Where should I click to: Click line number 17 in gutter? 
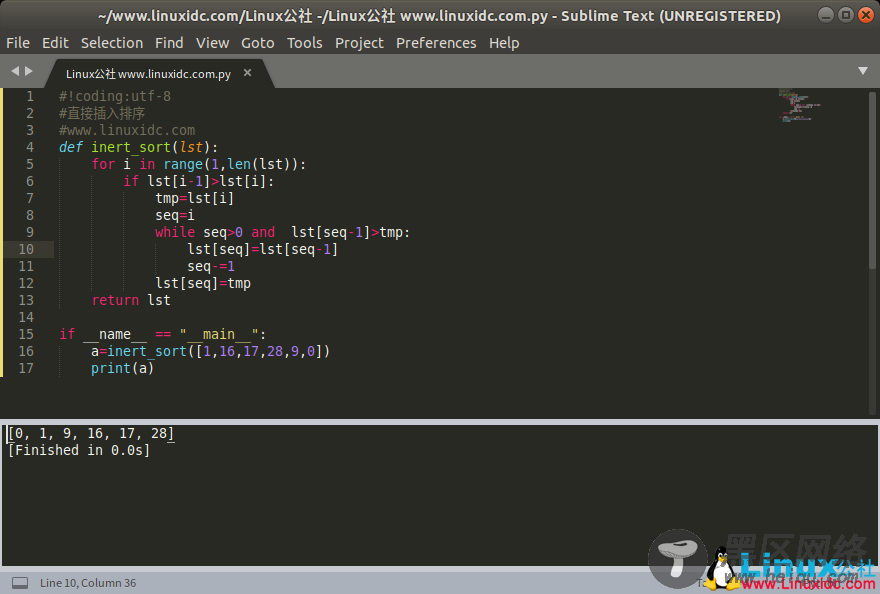click(x=26, y=368)
